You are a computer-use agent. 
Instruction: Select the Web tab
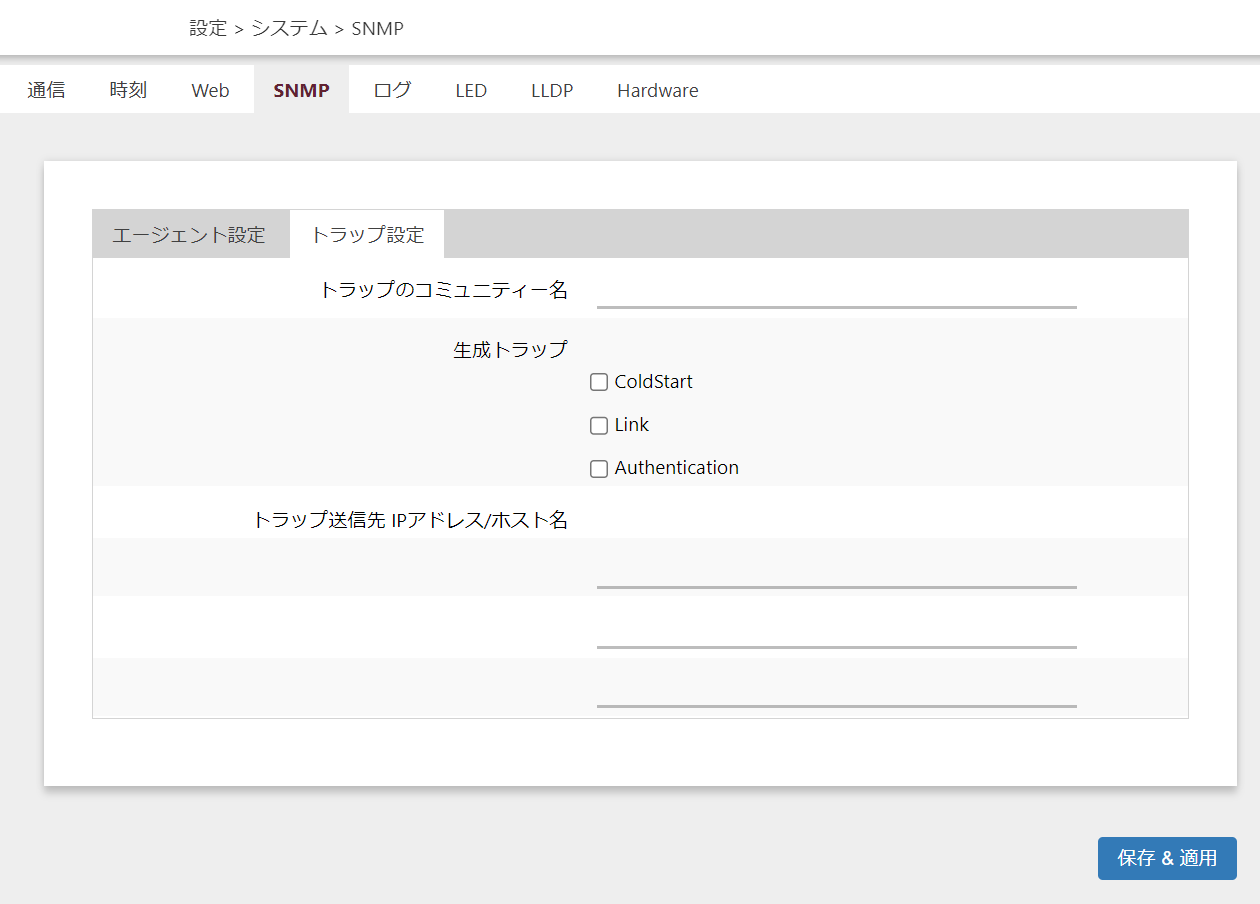point(210,90)
